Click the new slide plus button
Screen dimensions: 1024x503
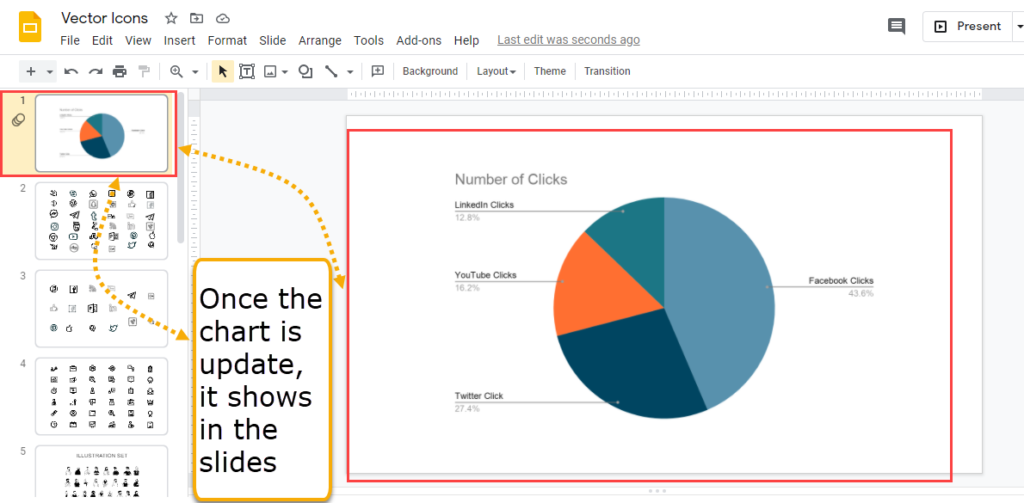point(31,71)
